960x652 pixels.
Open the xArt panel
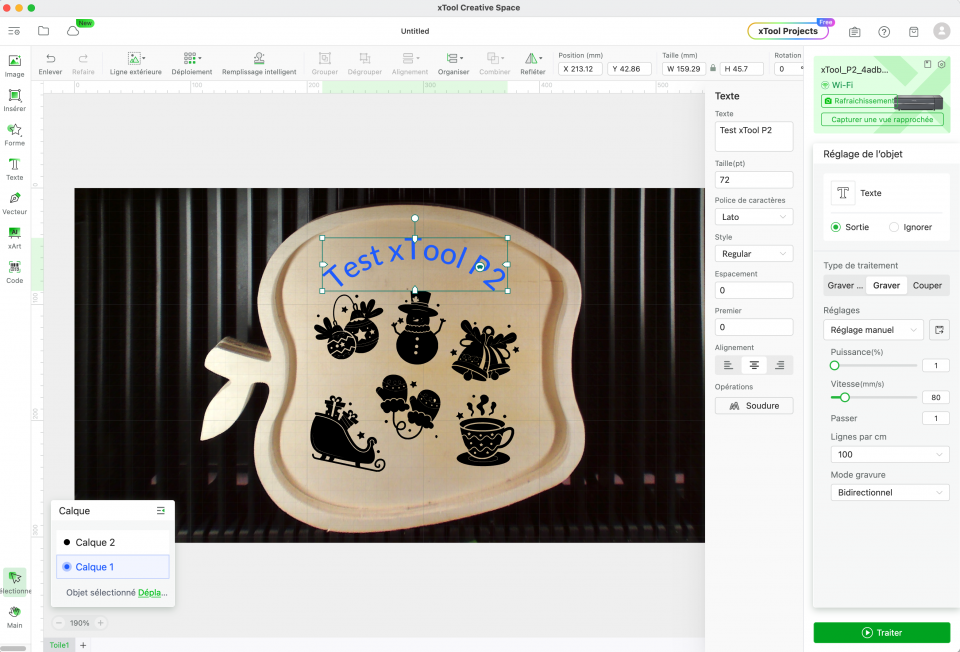pos(15,237)
